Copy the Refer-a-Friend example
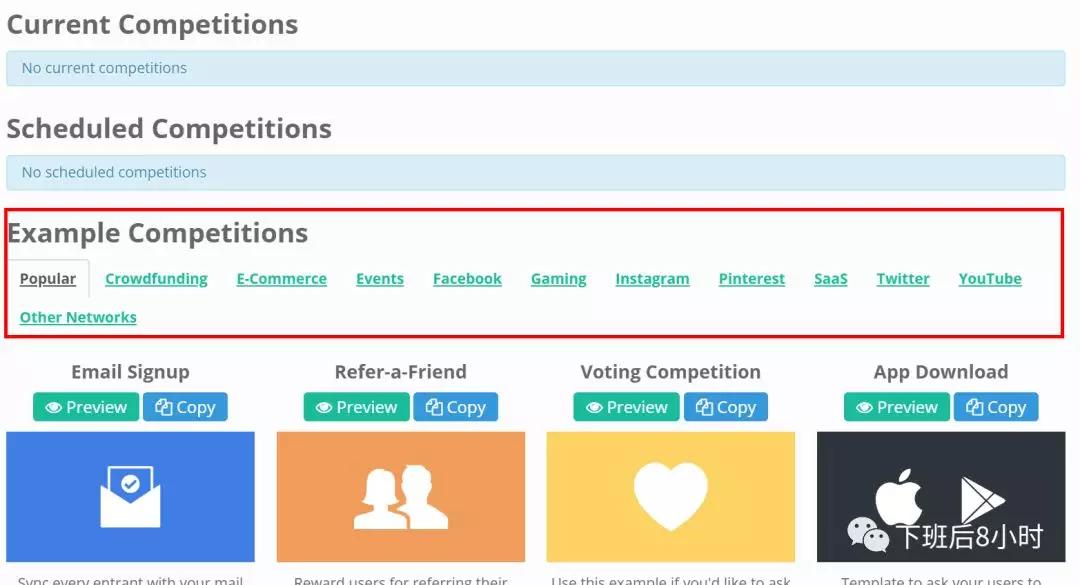Image resolution: width=1080 pixels, height=585 pixels. point(455,407)
